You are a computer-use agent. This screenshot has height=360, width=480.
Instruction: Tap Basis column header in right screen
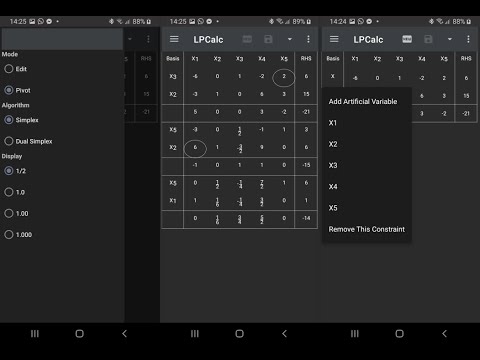click(x=333, y=59)
